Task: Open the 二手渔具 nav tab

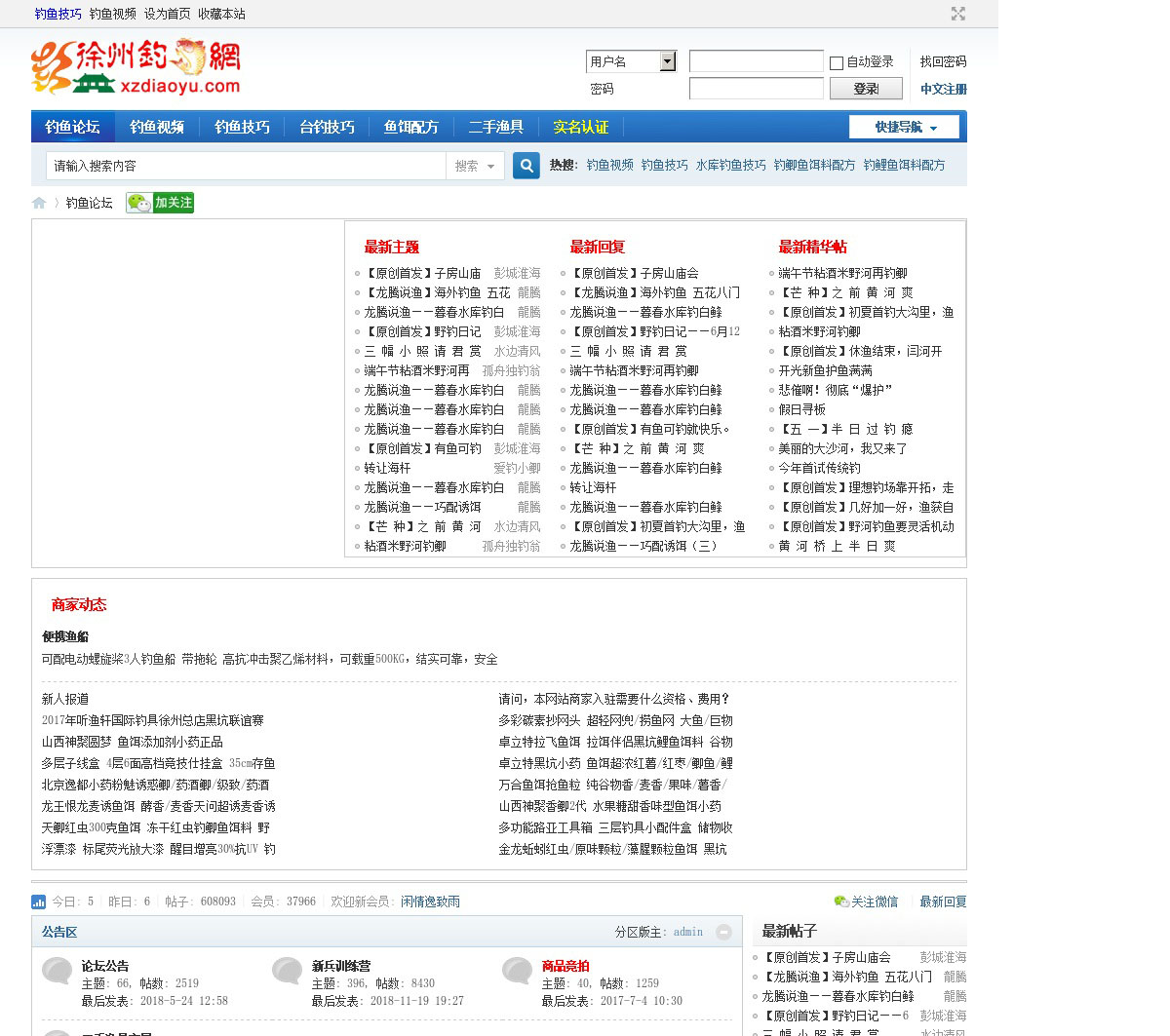Action: coord(495,127)
